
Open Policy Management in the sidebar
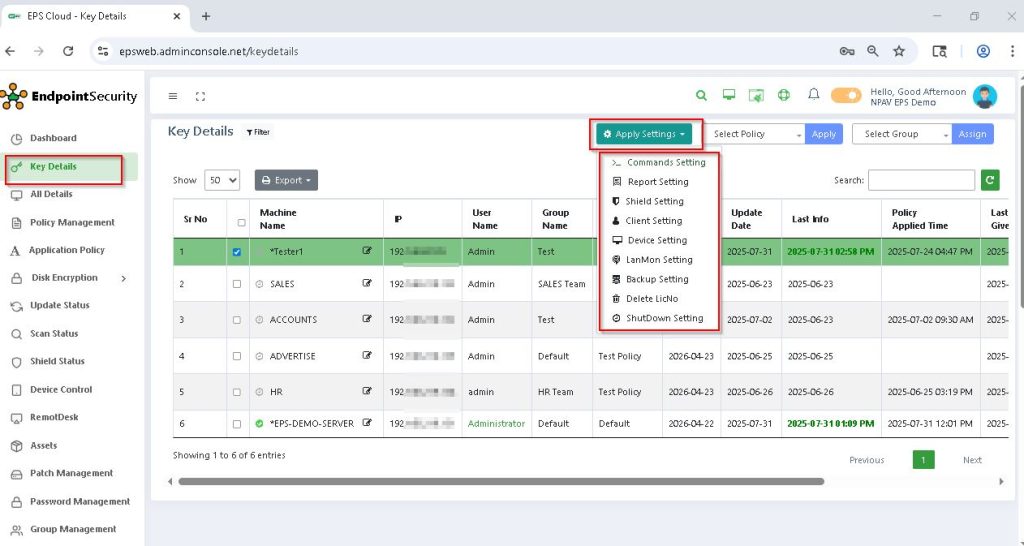point(72,222)
